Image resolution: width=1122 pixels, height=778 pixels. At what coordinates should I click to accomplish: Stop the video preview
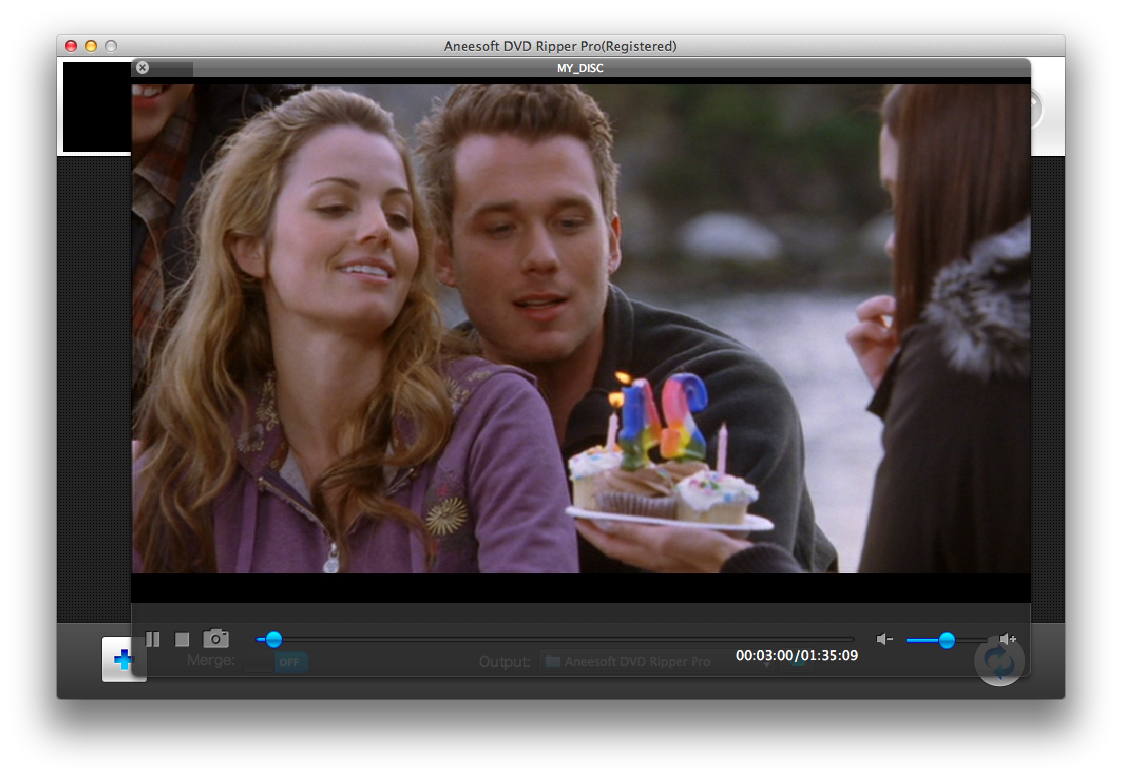point(182,639)
